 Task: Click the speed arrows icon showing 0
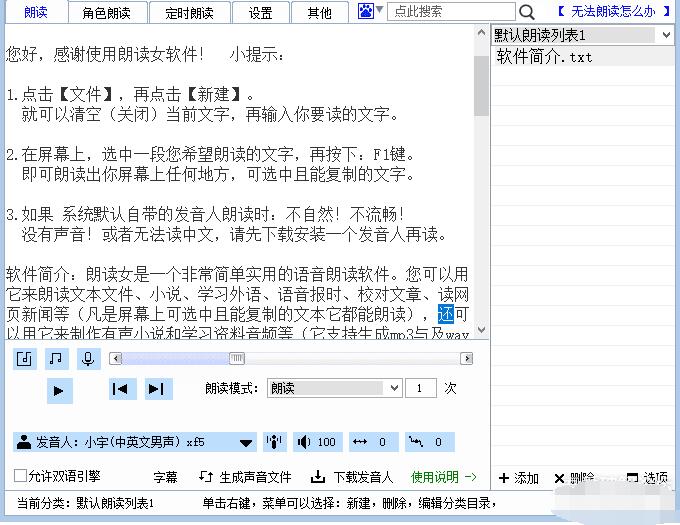pos(374,442)
